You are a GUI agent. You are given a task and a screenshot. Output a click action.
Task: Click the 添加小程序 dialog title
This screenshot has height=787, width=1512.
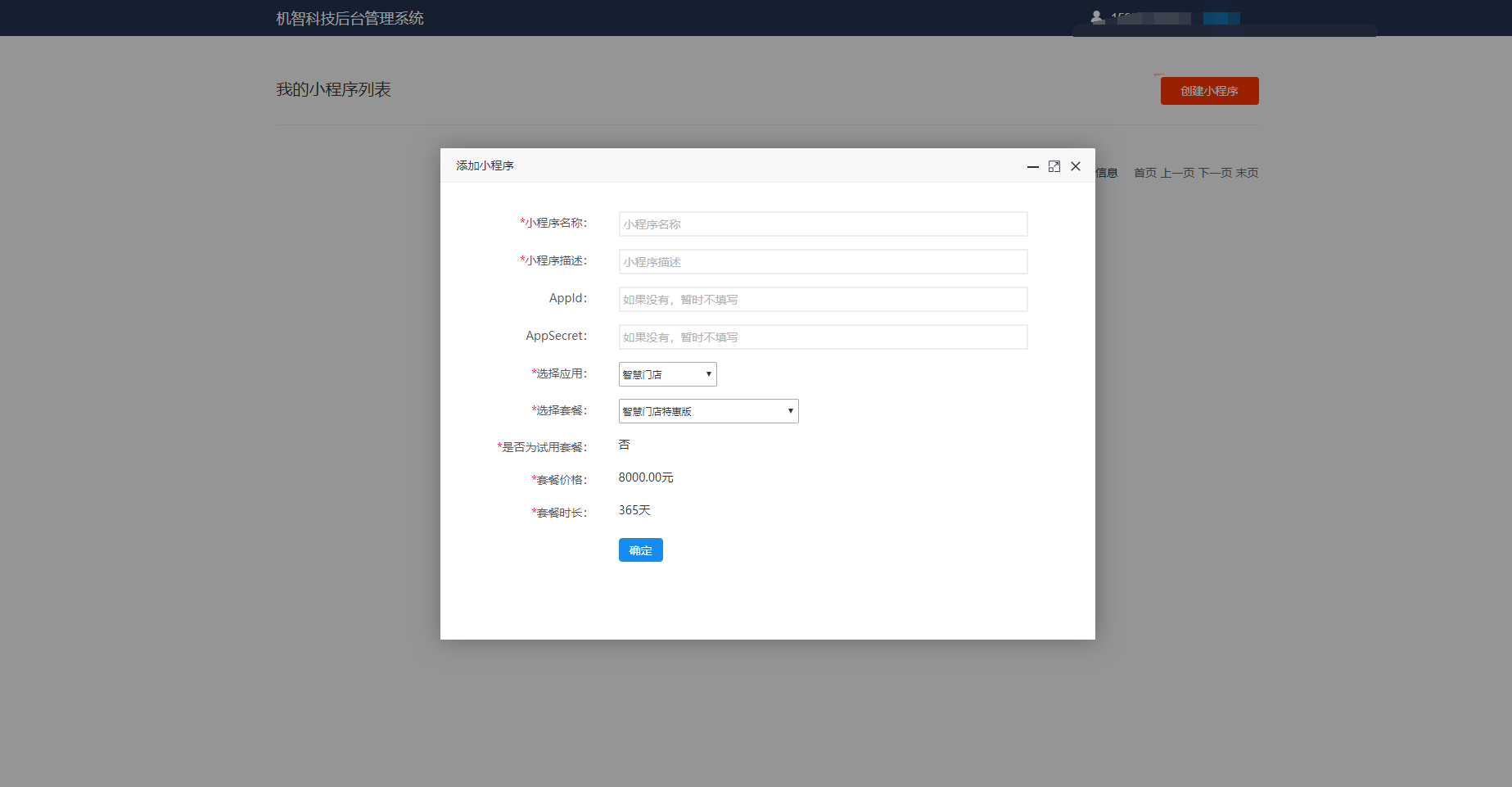485,165
